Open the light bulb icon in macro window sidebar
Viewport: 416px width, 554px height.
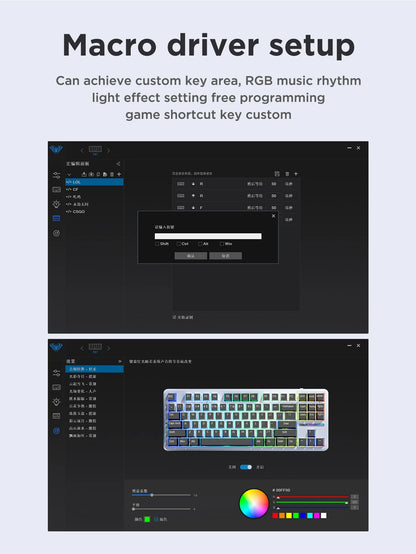[x=57, y=204]
